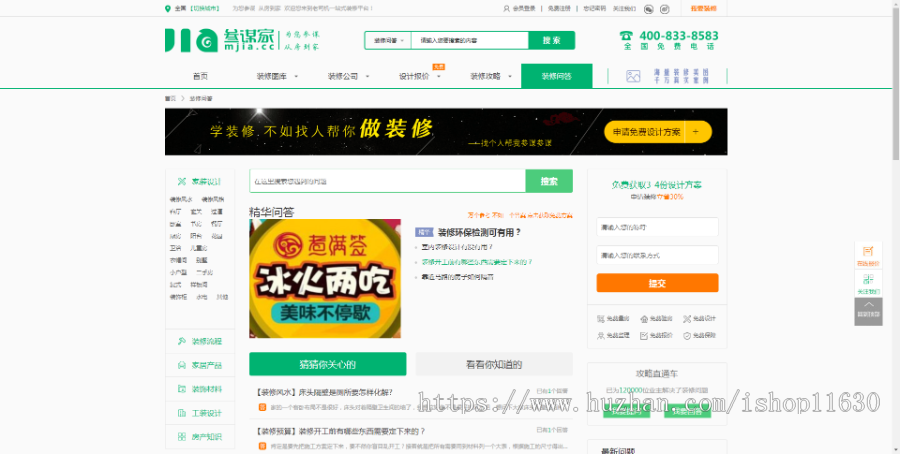Click the floating QR code follow-us icon
Screen dimensions: 900x454
[x=868, y=280]
